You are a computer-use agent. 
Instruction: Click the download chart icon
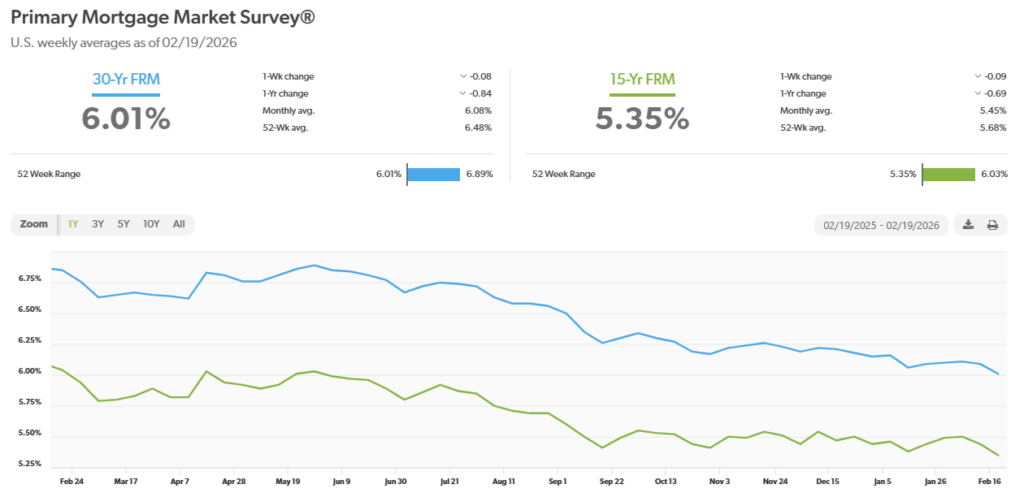968,225
